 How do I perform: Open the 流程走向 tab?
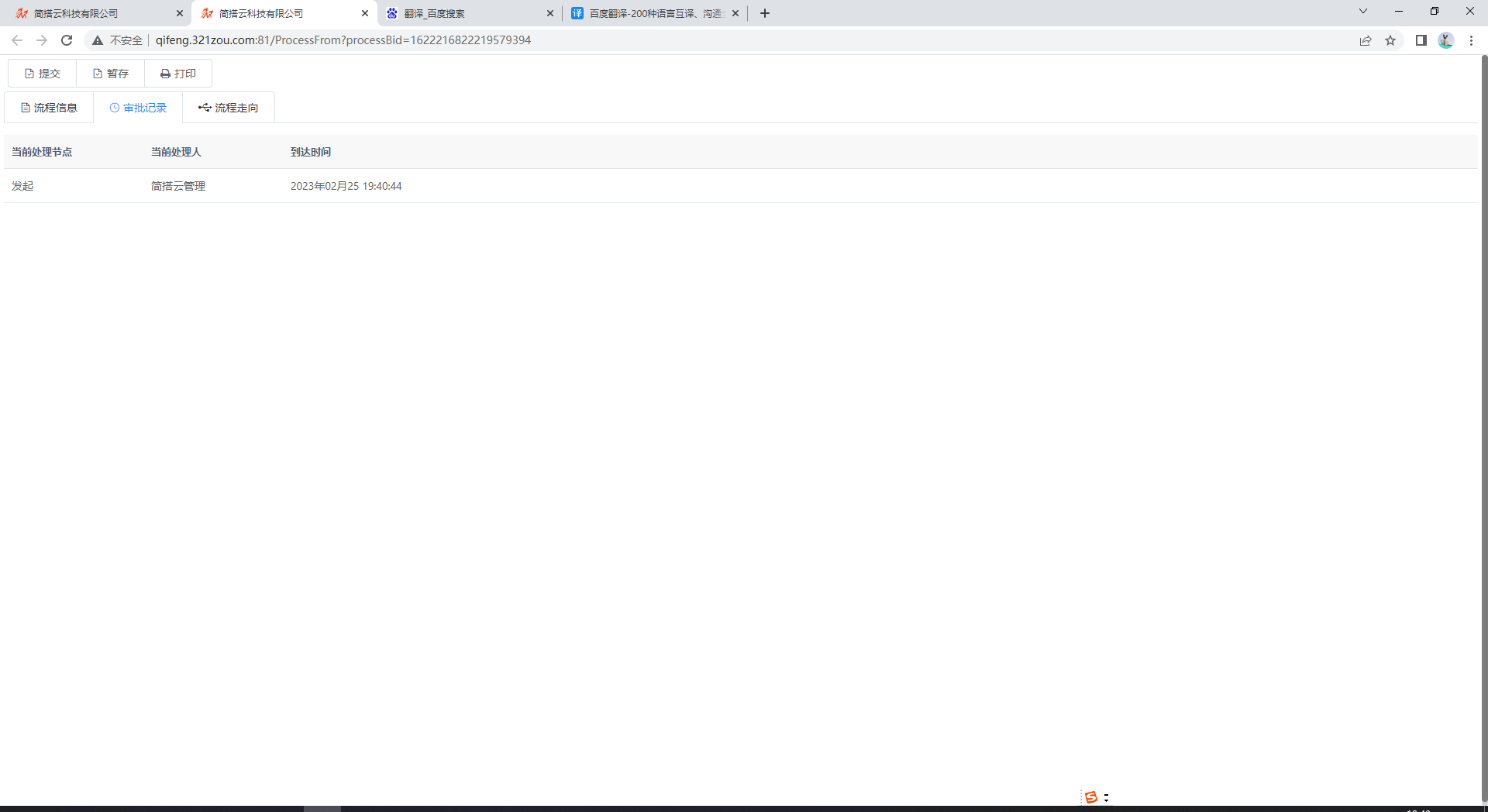coord(229,108)
